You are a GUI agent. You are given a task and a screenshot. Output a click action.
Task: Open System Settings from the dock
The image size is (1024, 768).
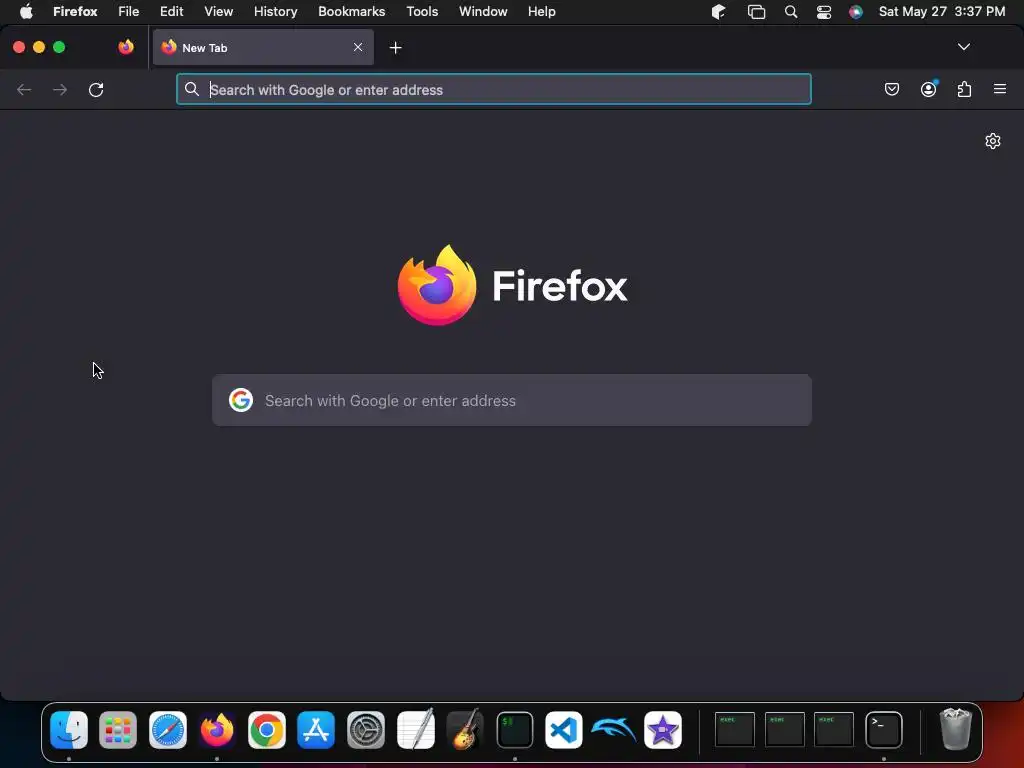pos(366,729)
